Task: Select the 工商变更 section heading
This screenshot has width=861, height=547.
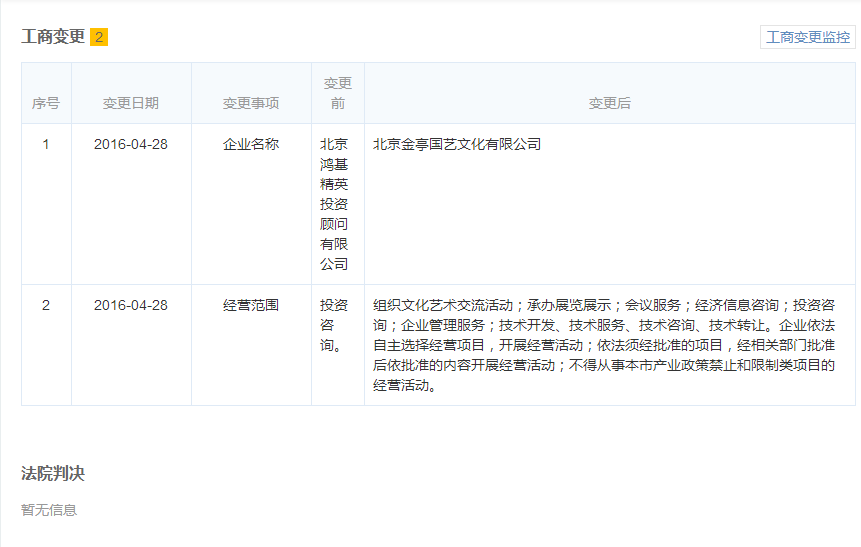Action: pyautogui.click(x=53, y=37)
